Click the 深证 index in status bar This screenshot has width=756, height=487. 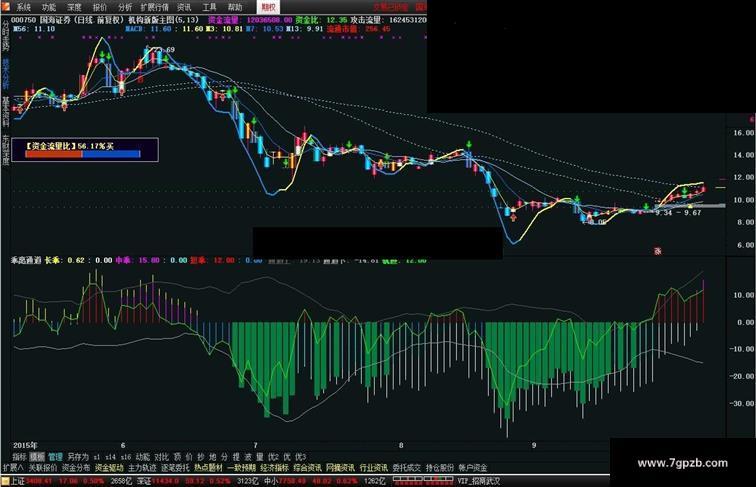click(x=144, y=481)
